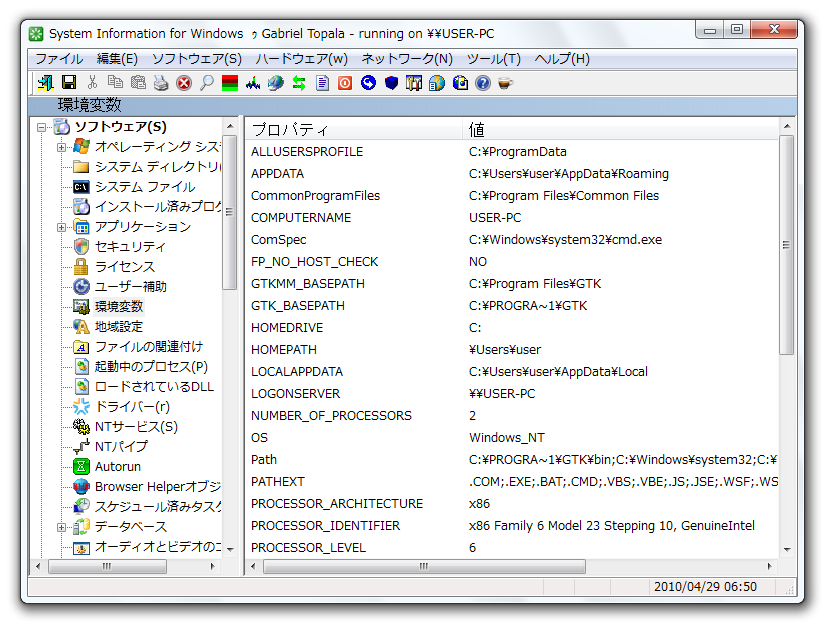The image size is (828, 628).
Task: Click the graph spikes monitor icon
Action: point(253,83)
